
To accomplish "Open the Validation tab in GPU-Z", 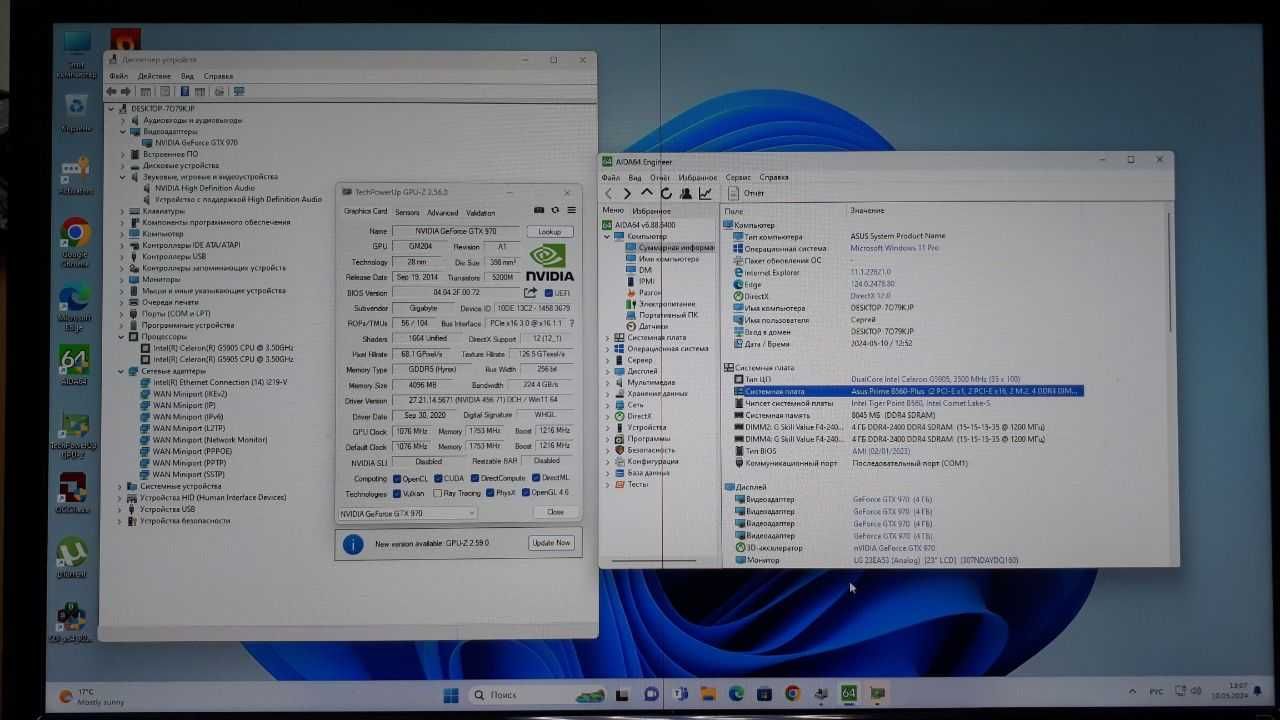I will coord(480,212).
